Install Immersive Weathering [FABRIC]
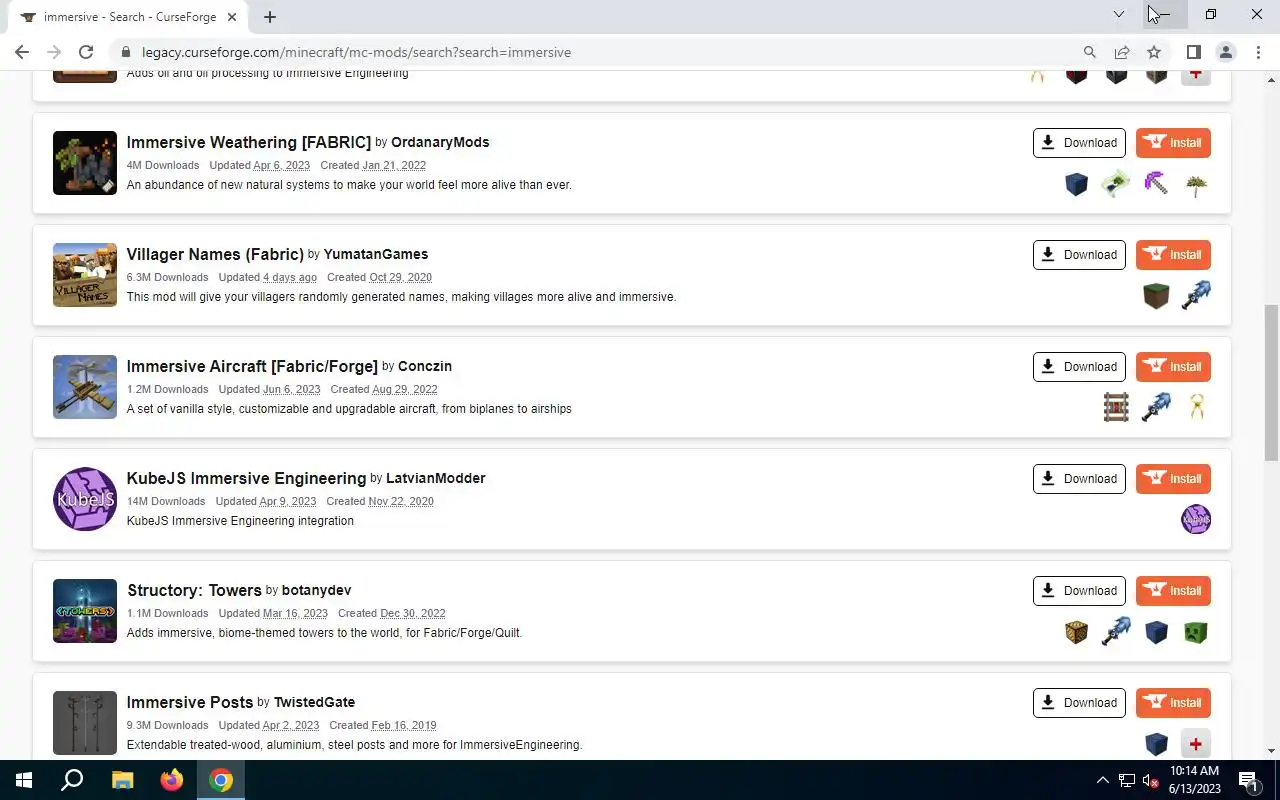 (x=1173, y=143)
